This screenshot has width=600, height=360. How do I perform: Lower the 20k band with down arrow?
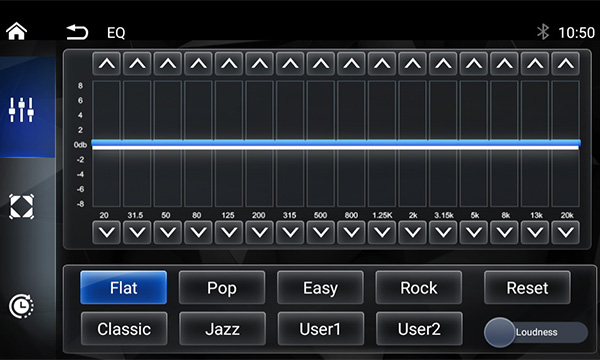pos(566,232)
